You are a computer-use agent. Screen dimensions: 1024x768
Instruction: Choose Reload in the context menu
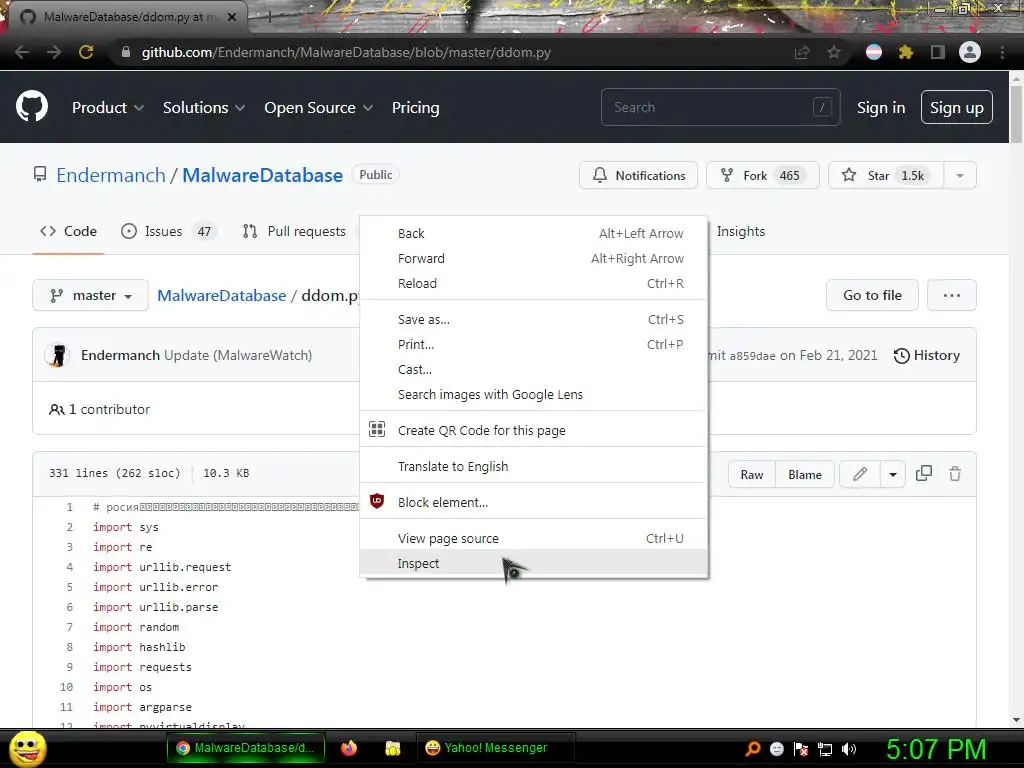click(534, 283)
